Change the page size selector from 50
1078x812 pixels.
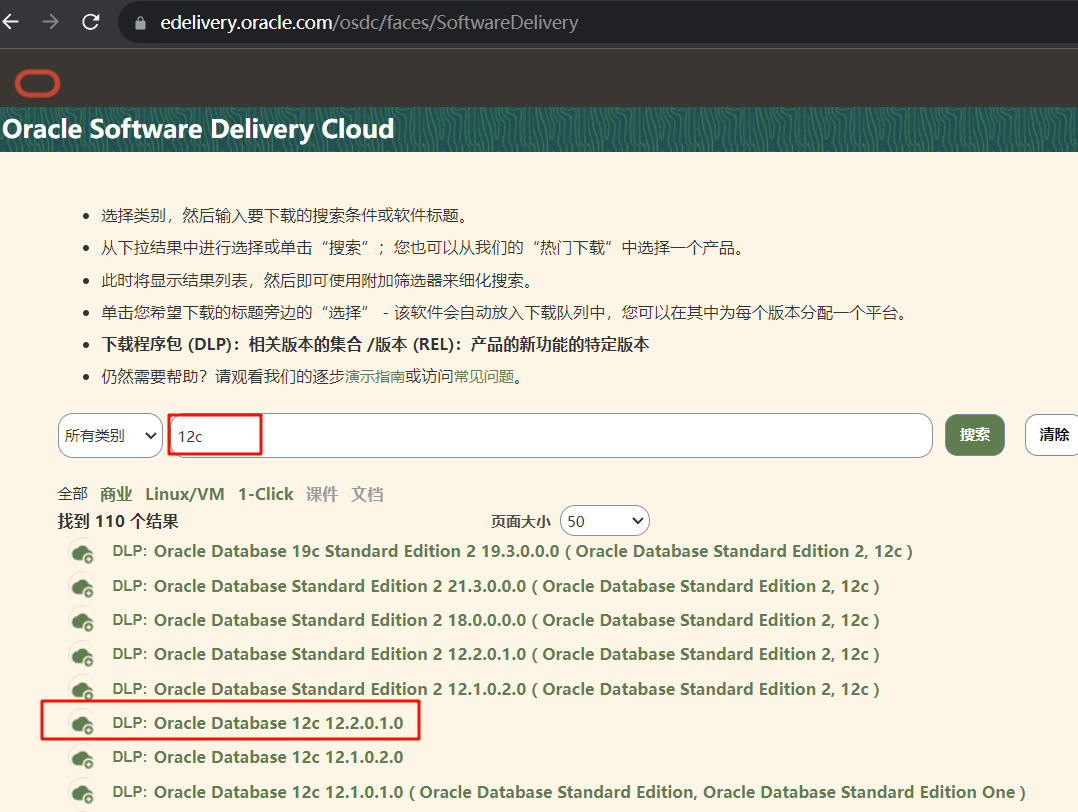(604, 520)
